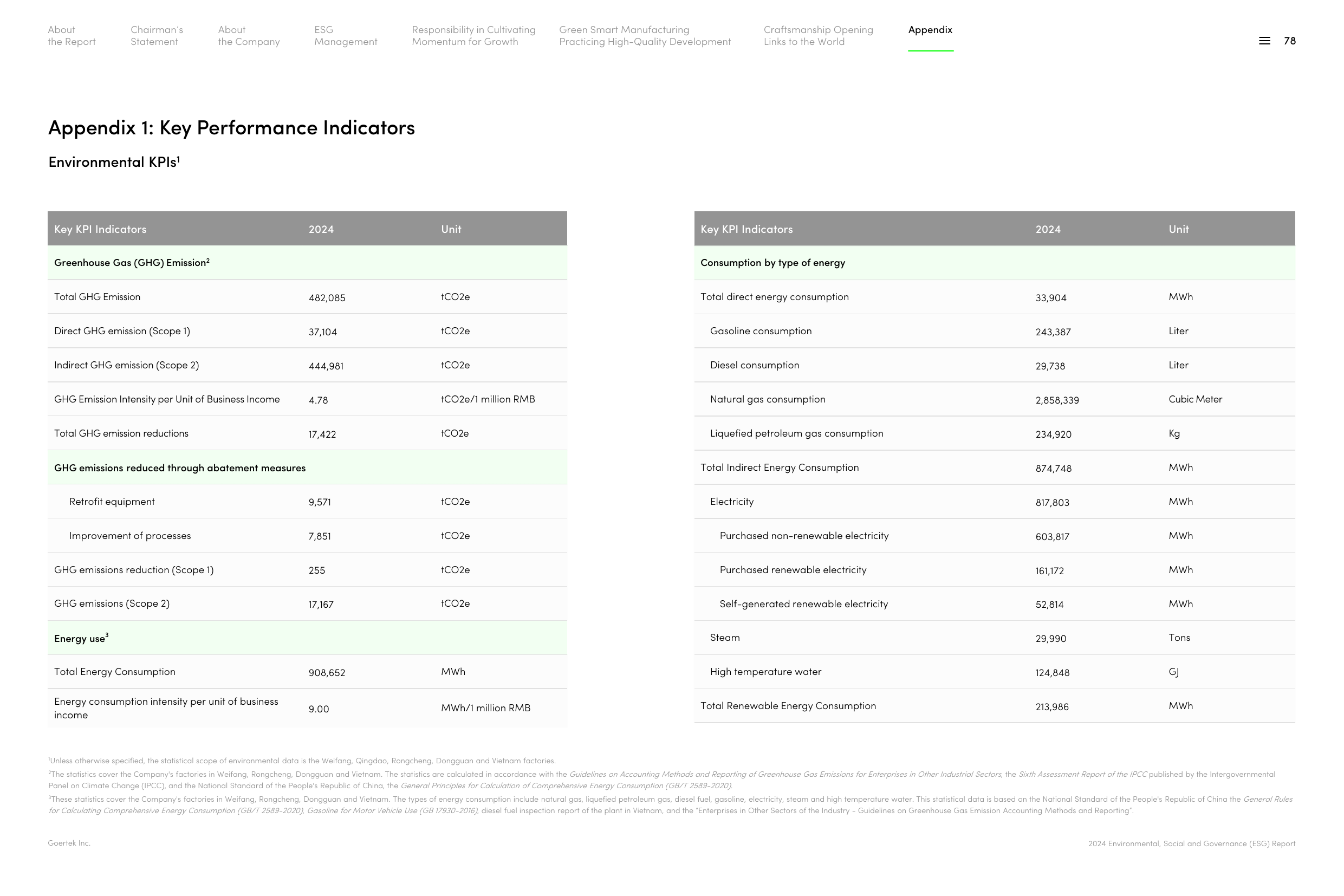1344x896 pixels.
Task: Select the value 234,920
Action: [1053, 434]
